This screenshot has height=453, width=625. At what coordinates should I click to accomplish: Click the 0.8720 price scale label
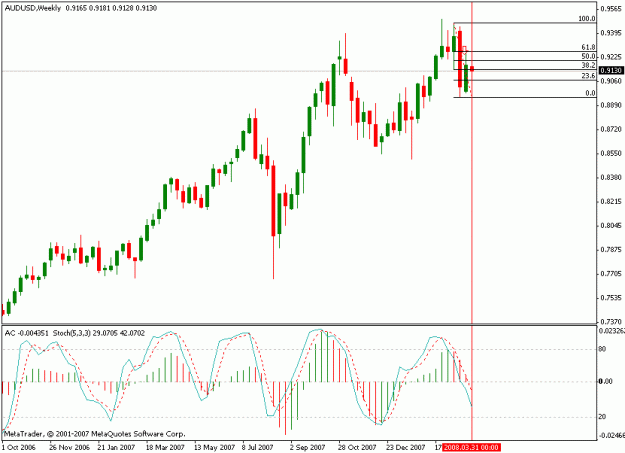click(612, 129)
